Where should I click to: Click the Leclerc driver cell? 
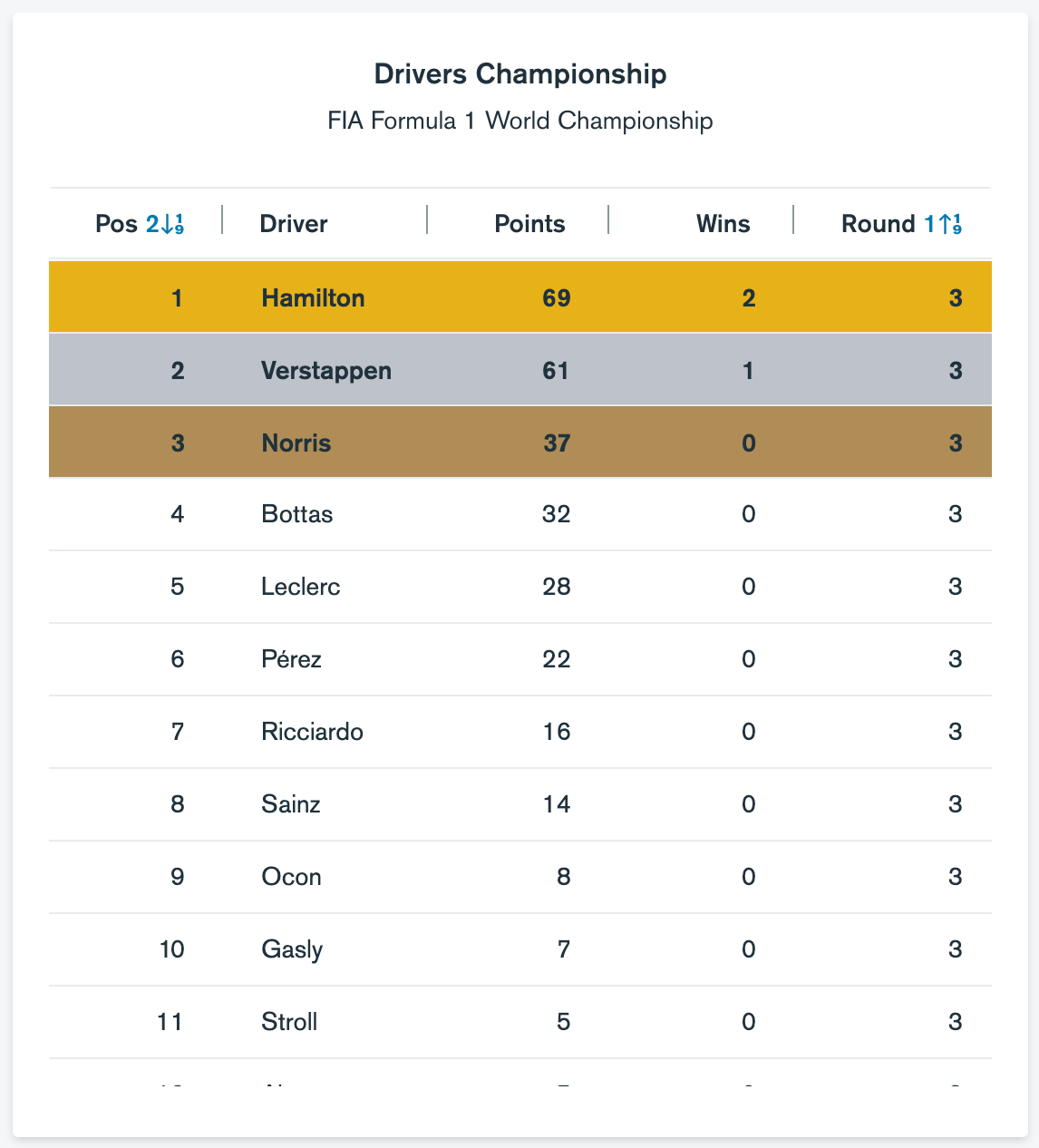(300, 587)
